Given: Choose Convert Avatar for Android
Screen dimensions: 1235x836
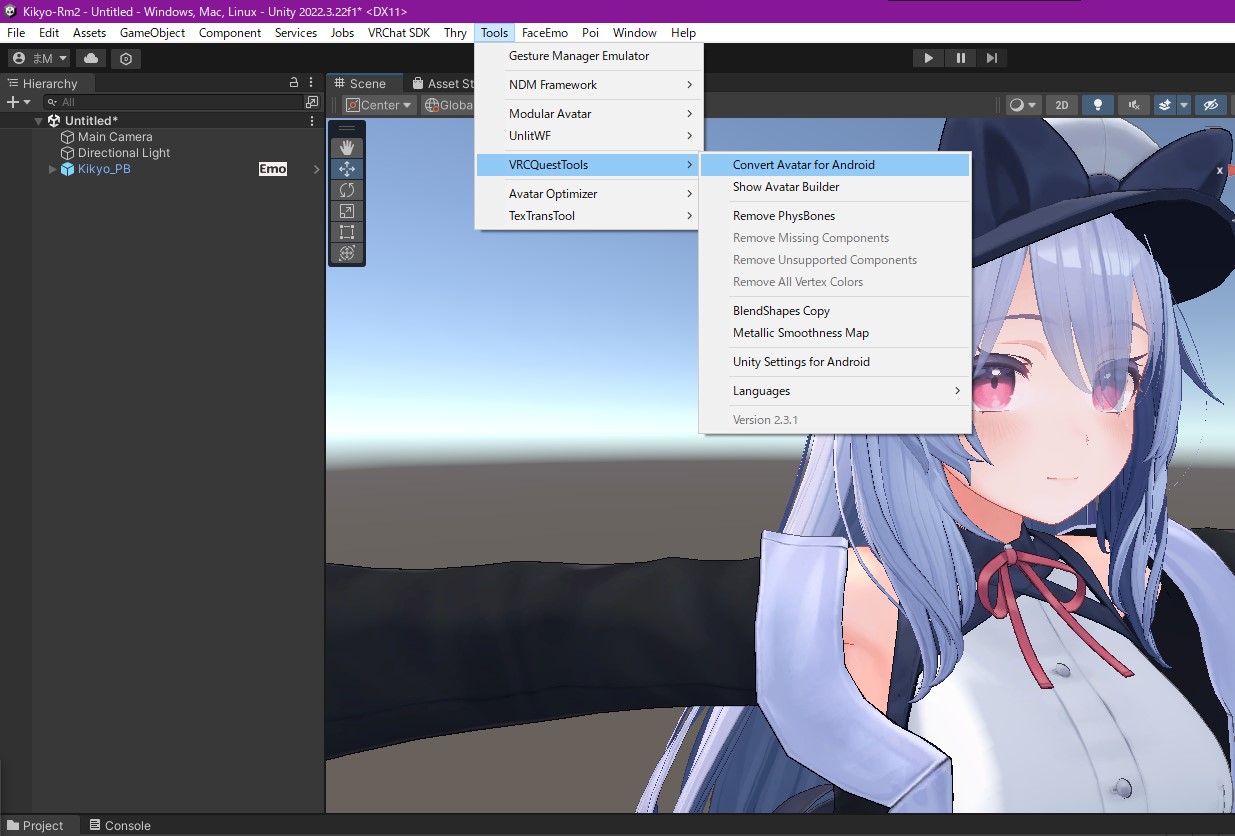Looking at the screenshot, I should (x=836, y=165).
